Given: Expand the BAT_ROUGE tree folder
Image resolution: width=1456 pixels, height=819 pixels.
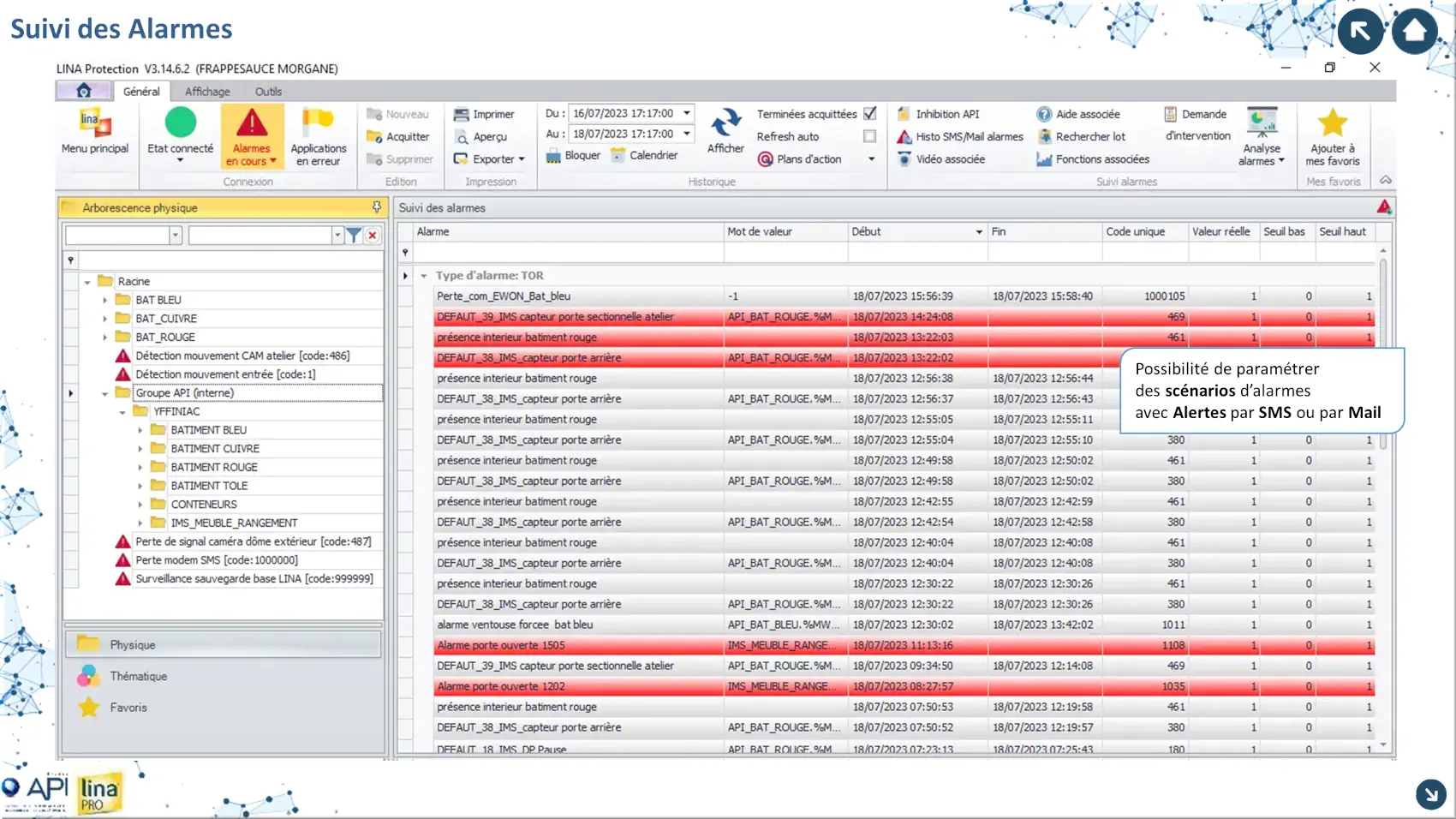Looking at the screenshot, I should pos(105,338).
